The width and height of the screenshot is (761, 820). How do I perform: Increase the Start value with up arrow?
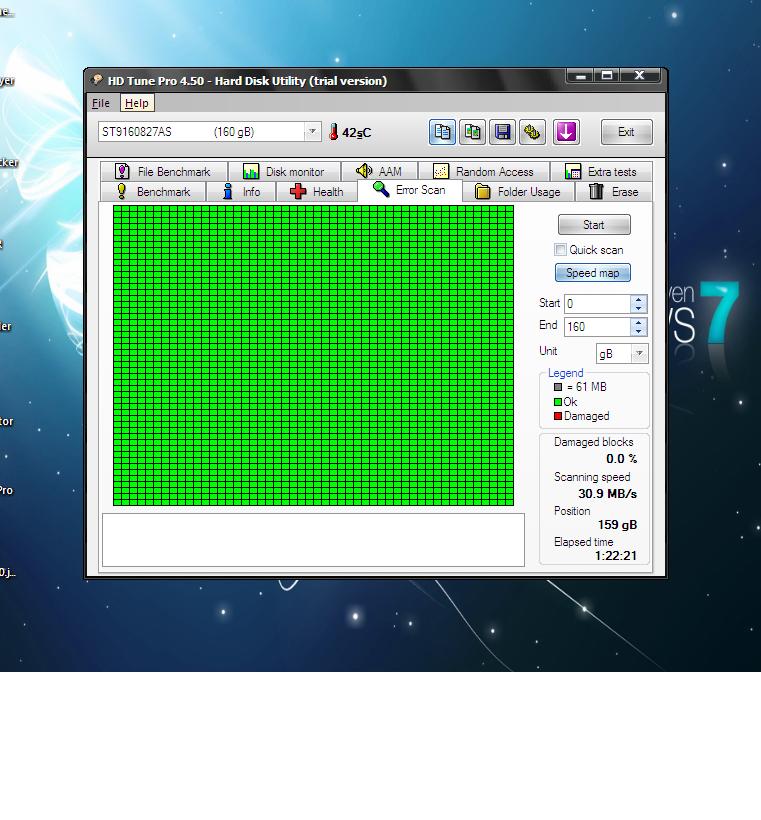(x=638, y=299)
